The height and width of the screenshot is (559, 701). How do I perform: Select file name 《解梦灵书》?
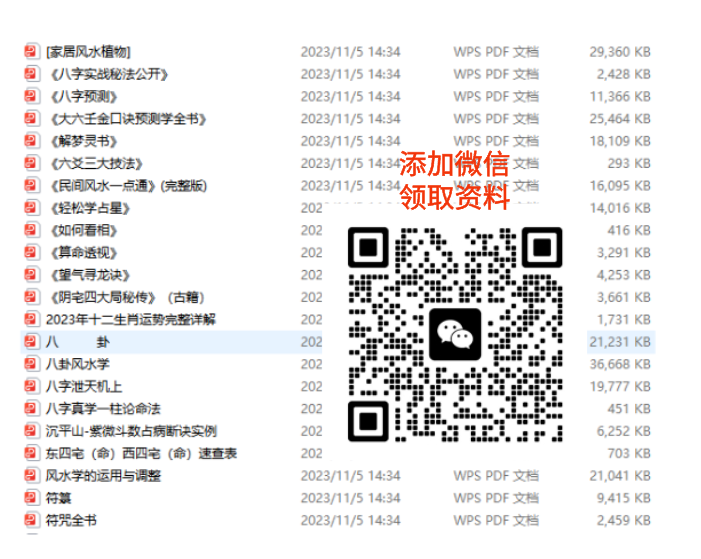pos(84,141)
